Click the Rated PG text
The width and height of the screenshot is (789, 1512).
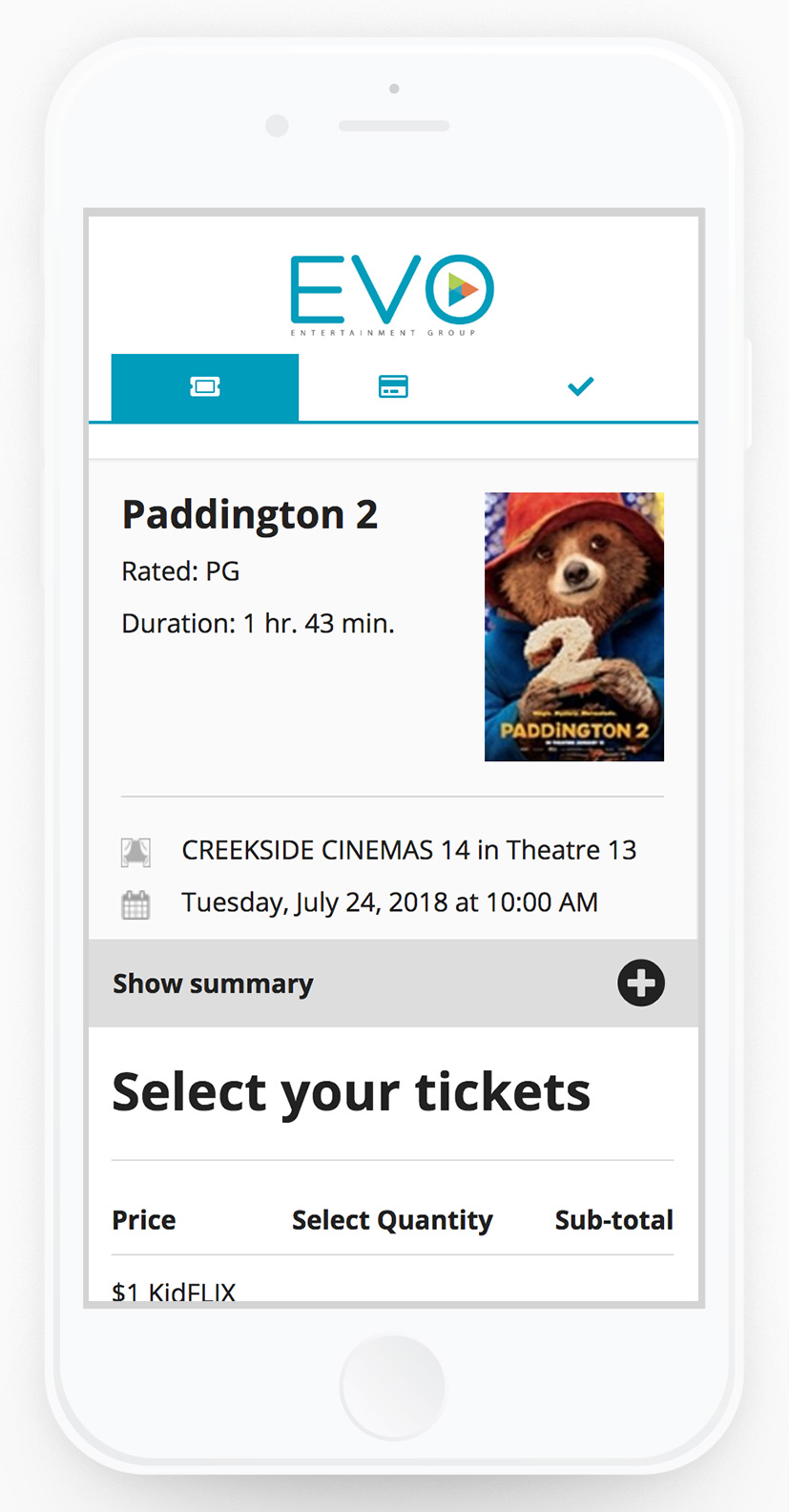tap(180, 570)
